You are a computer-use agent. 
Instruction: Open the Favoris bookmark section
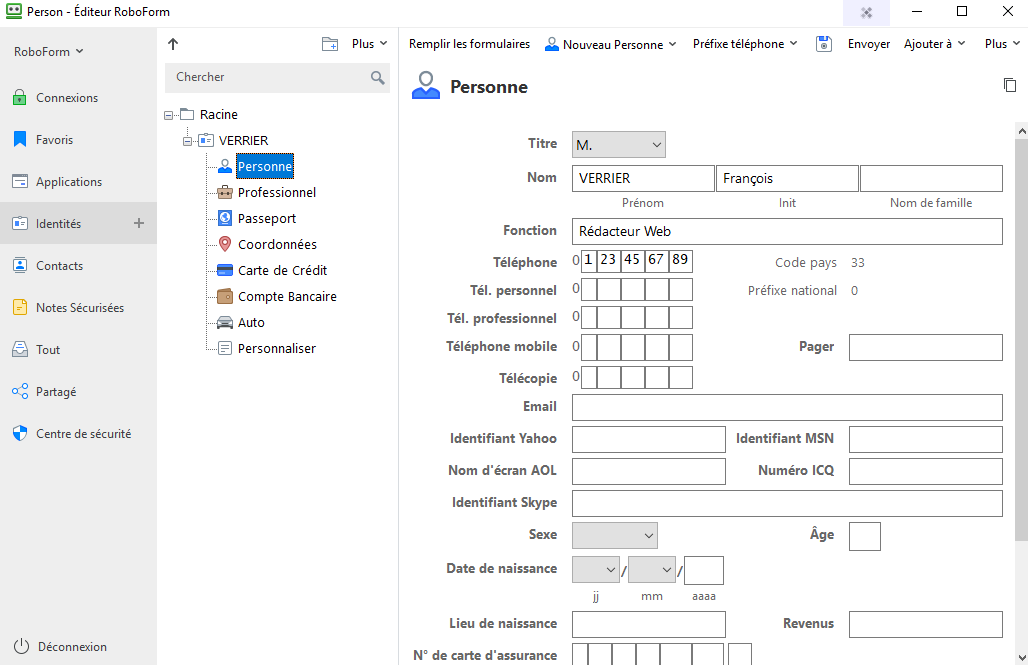pos(43,140)
